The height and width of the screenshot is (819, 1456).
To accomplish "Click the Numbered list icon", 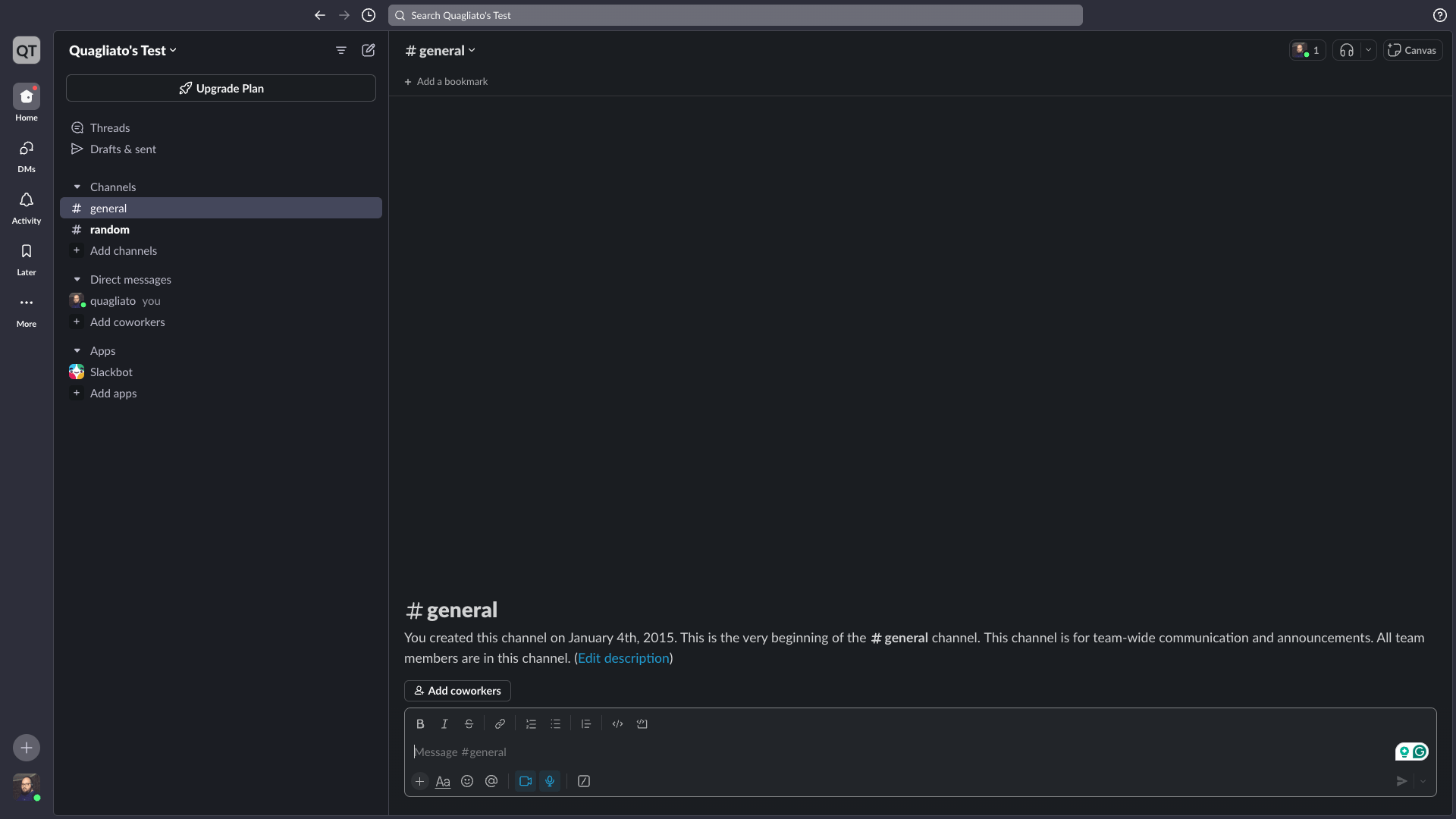I will click(530, 724).
